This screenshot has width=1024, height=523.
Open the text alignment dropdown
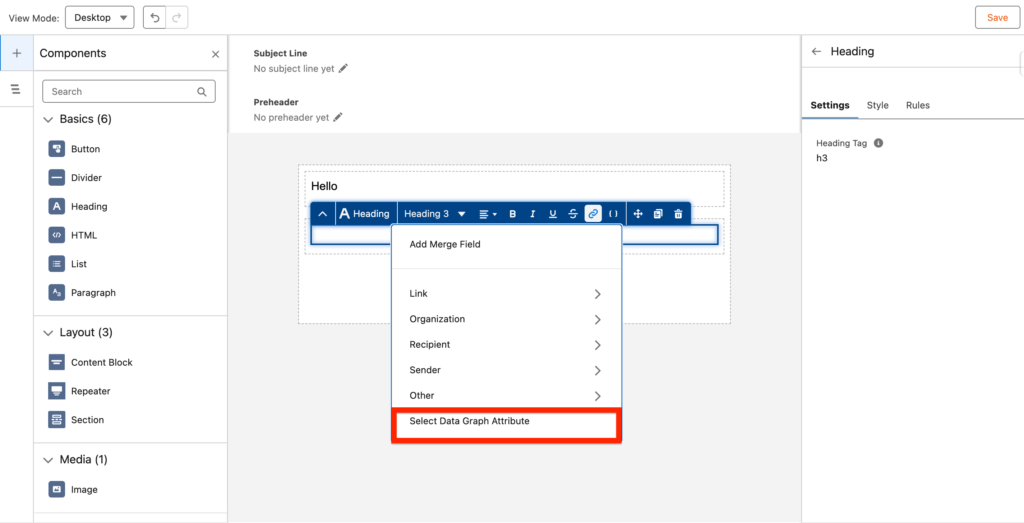click(487, 214)
